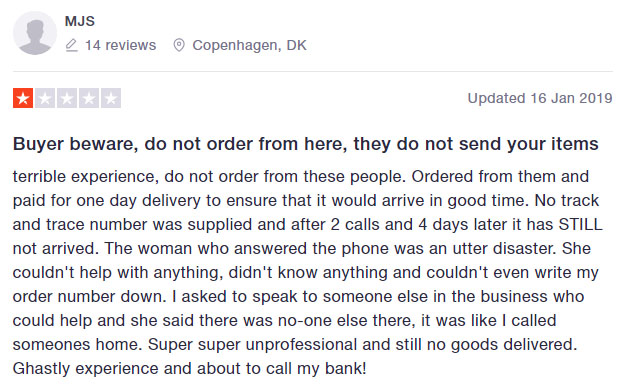Click the 'order number down' phrase
This screenshot has height=387, width=625.
click(89, 297)
